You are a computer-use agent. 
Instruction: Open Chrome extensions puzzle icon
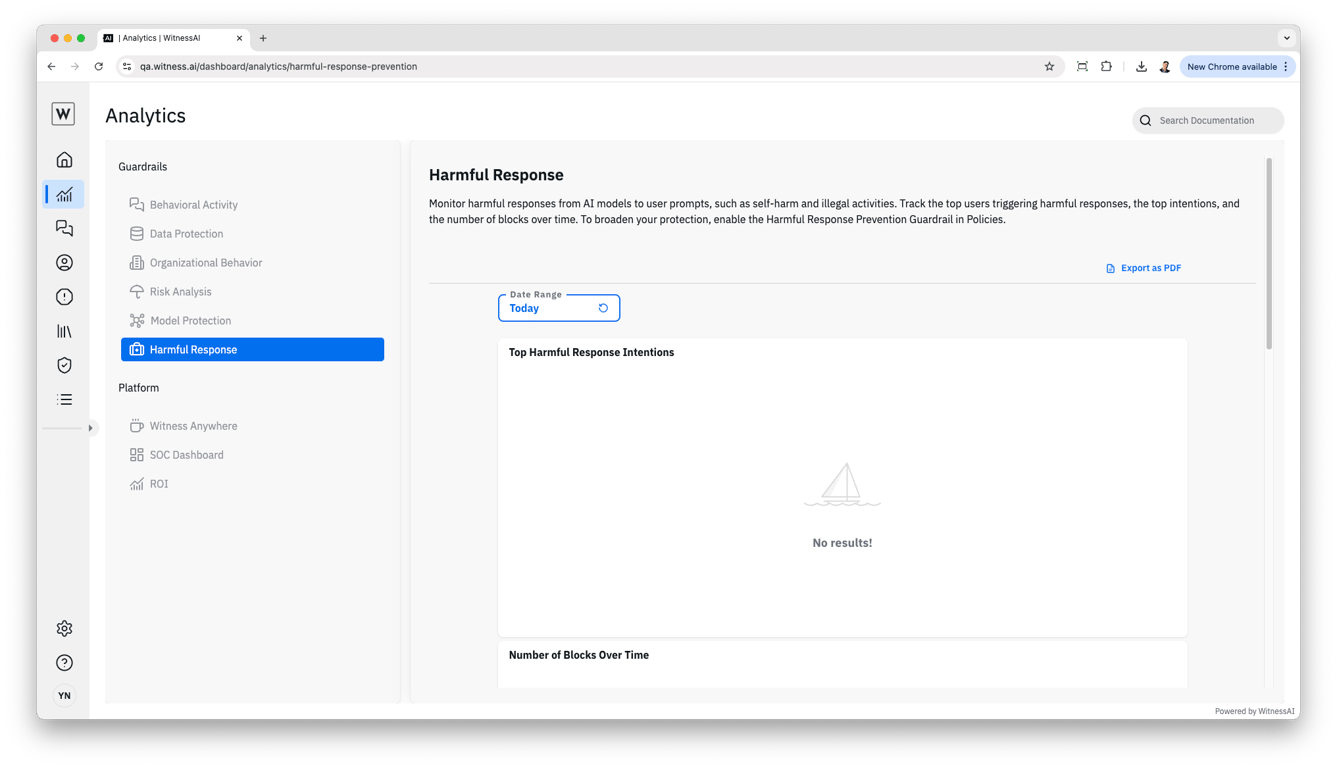coord(1106,67)
